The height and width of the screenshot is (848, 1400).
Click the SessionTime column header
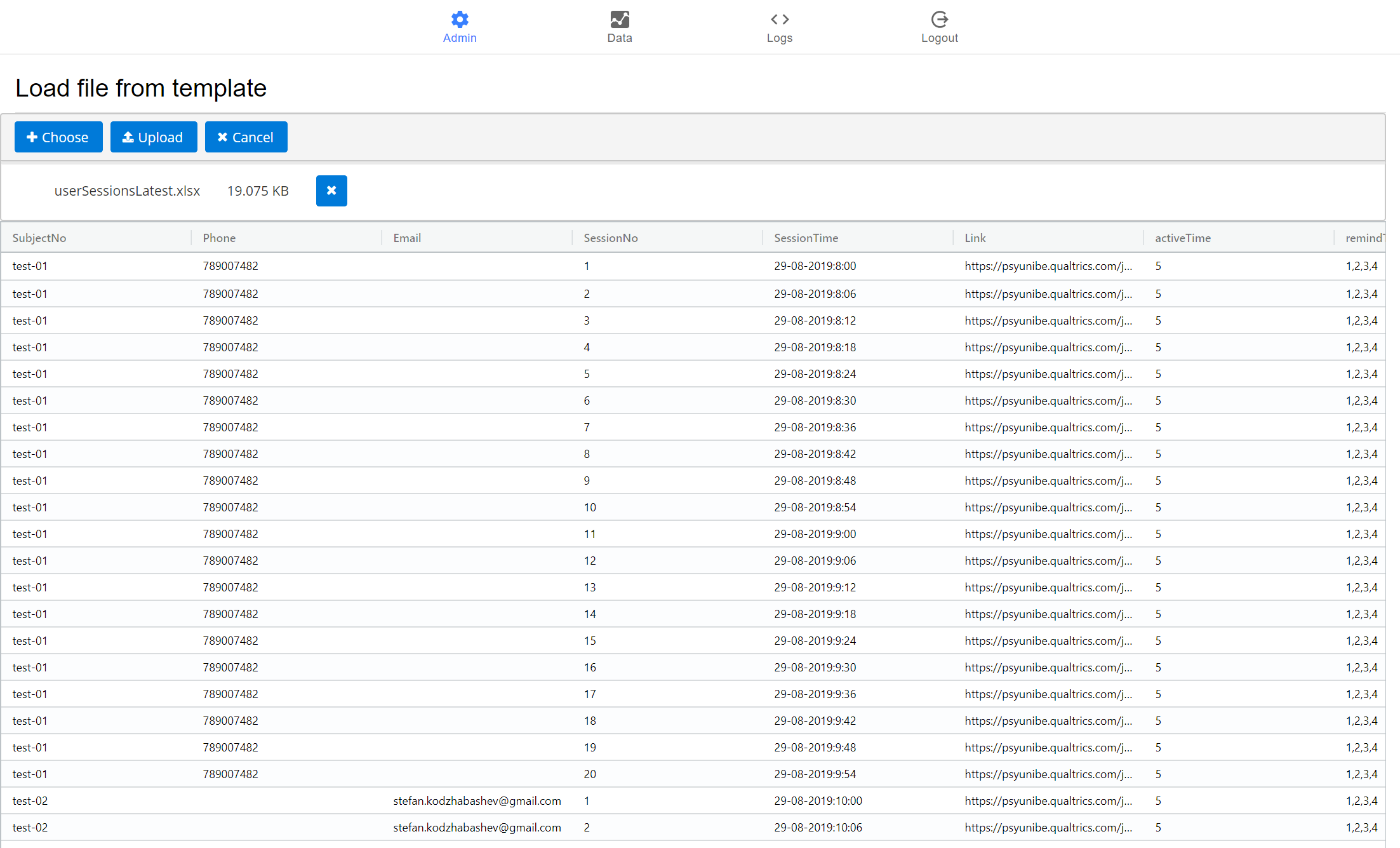(806, 238)
